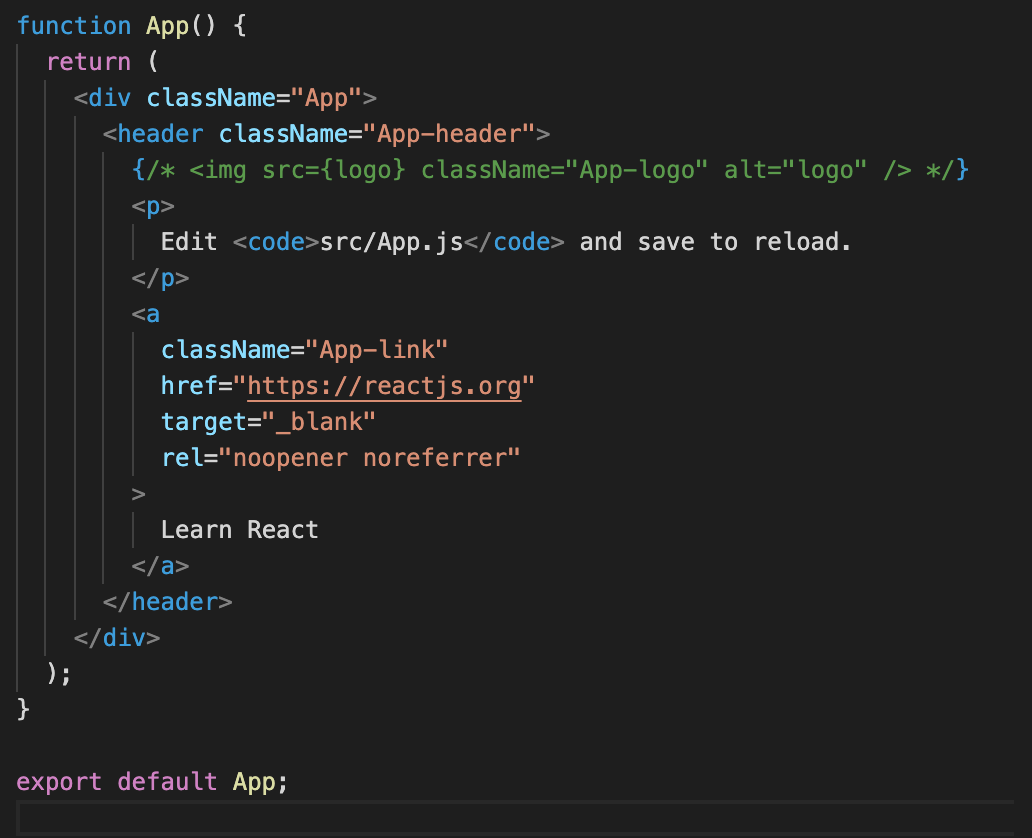This screenshot has height=838, width=1032.
Task: Click the return keyword
Action: point(88,61)
